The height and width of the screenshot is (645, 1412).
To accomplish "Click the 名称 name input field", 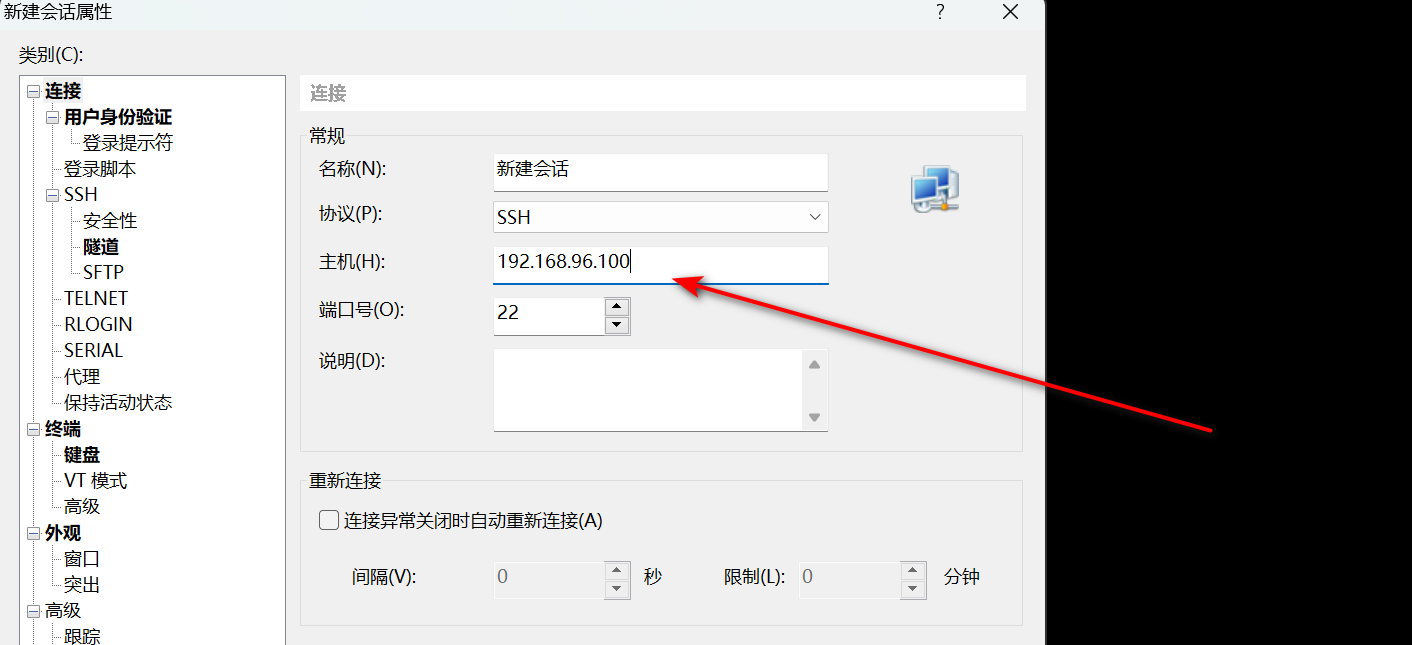I will [660, 170].
